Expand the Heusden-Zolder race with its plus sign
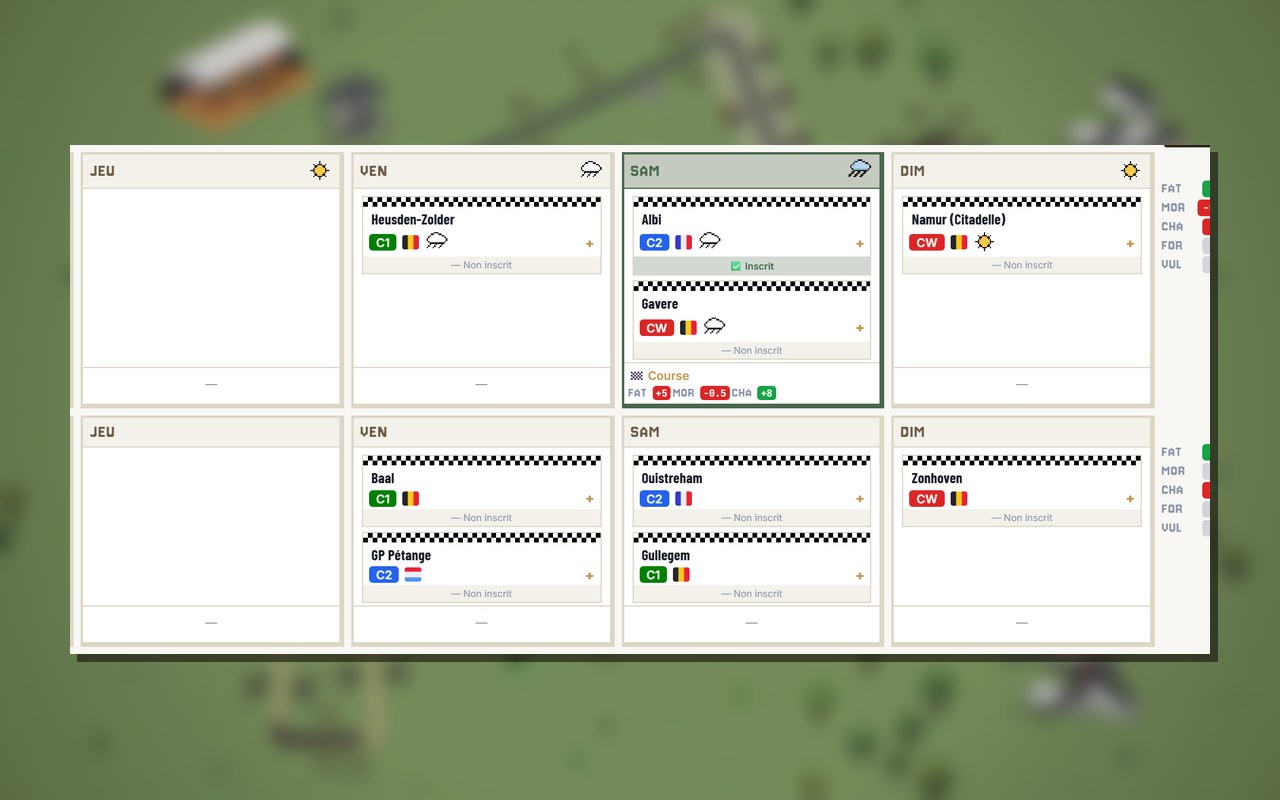Viewport: 1280px width, 800px height. [x=589, y=244]
